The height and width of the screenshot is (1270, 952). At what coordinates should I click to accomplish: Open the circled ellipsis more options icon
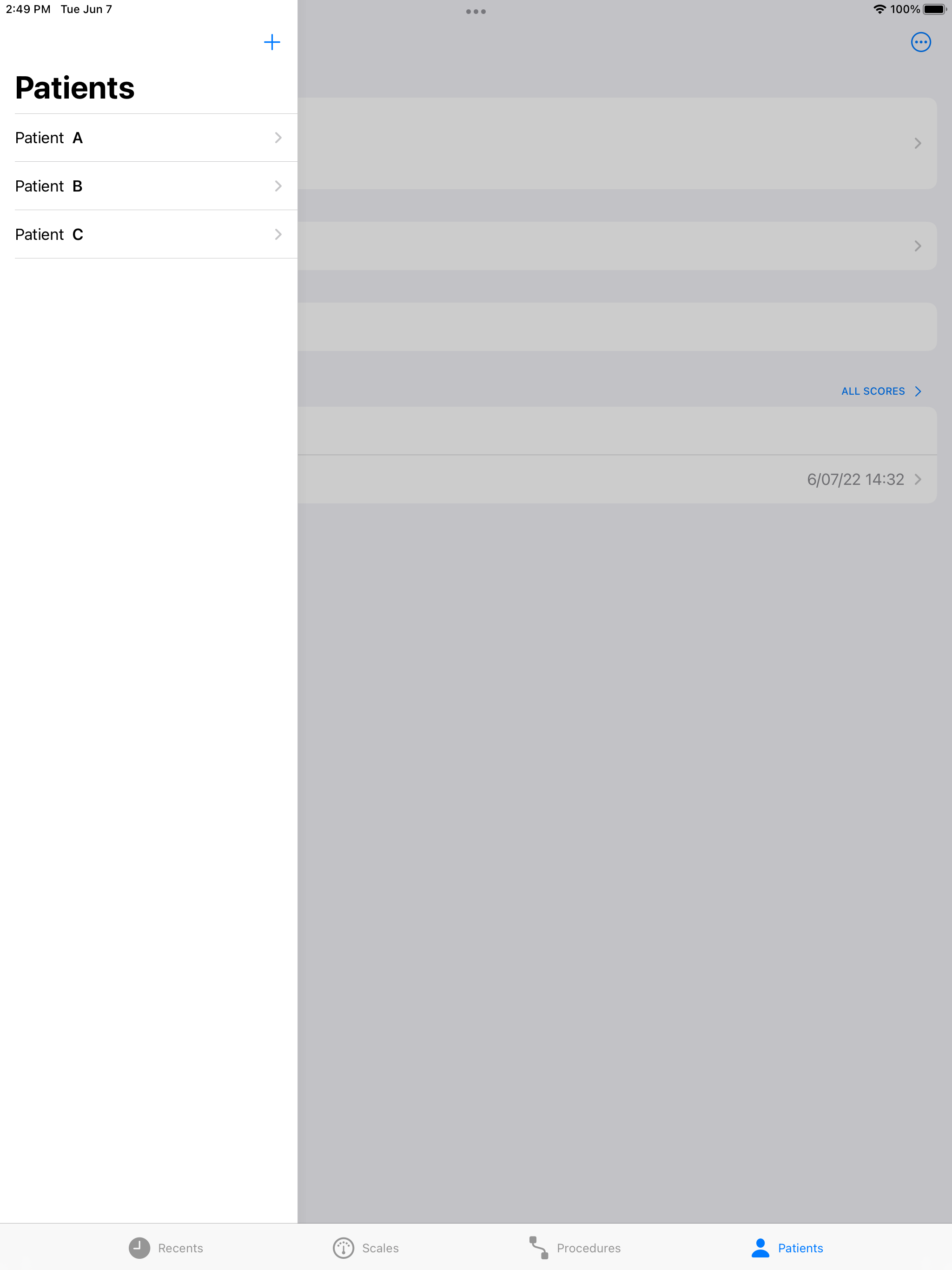tap(920, 42)
